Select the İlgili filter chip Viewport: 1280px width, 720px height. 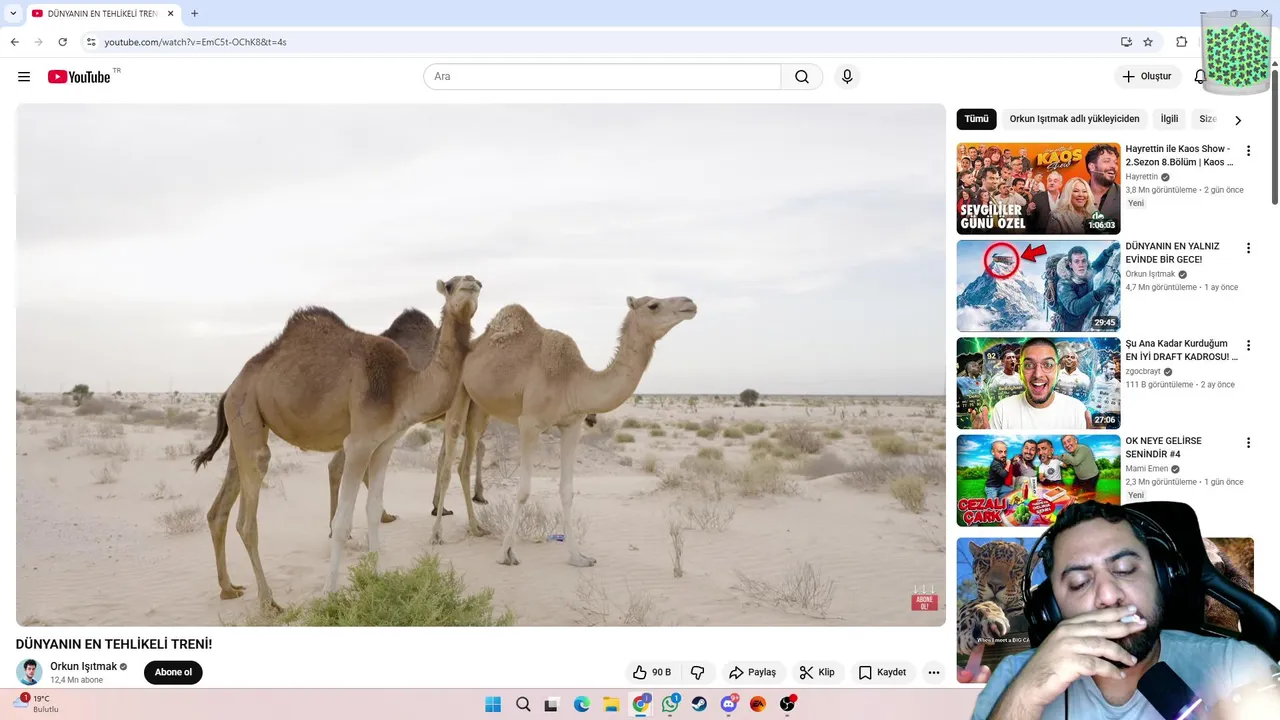point(1169,119)
